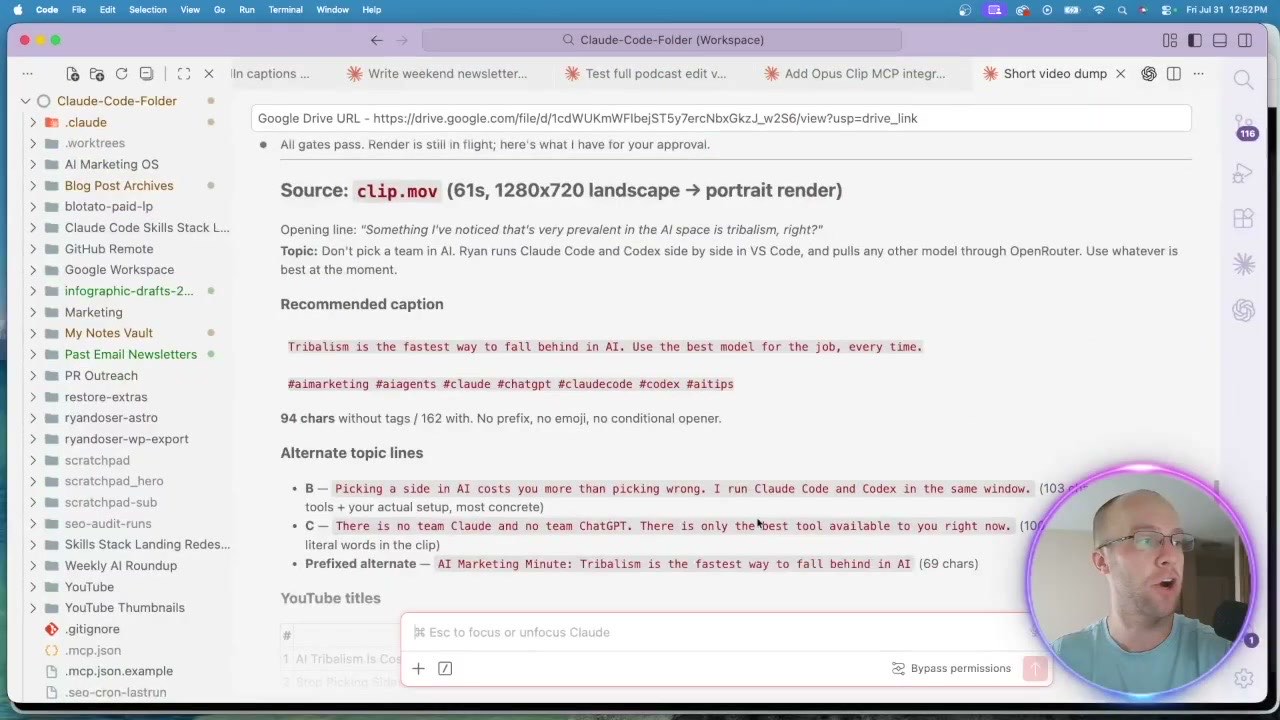This screenshot has height=720, width=1280.
Task: Expand the Past Email Newsletters folder
Action: (x=33, y=354)
